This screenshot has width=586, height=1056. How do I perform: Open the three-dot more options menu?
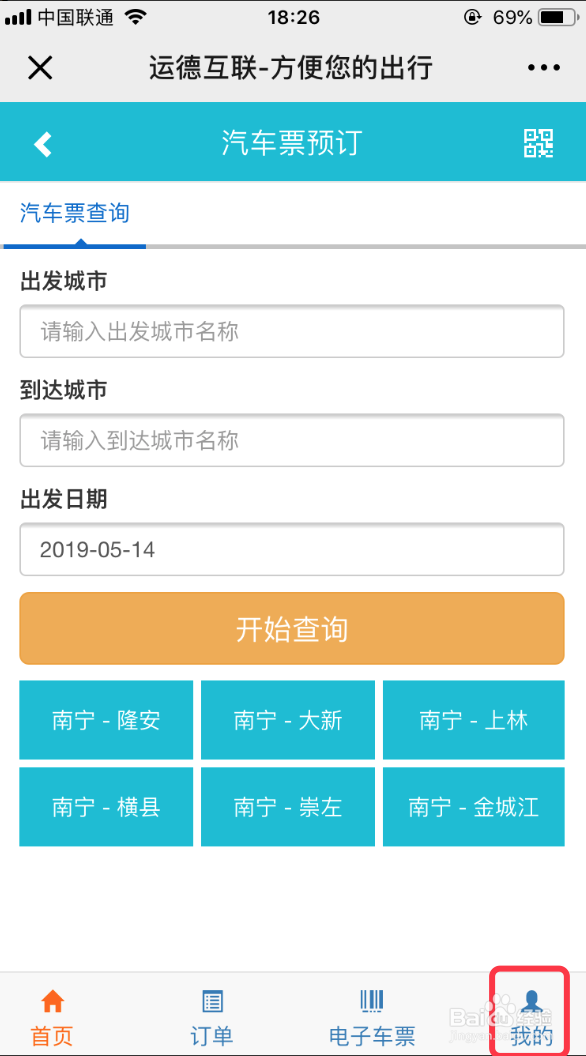(543, 67)
